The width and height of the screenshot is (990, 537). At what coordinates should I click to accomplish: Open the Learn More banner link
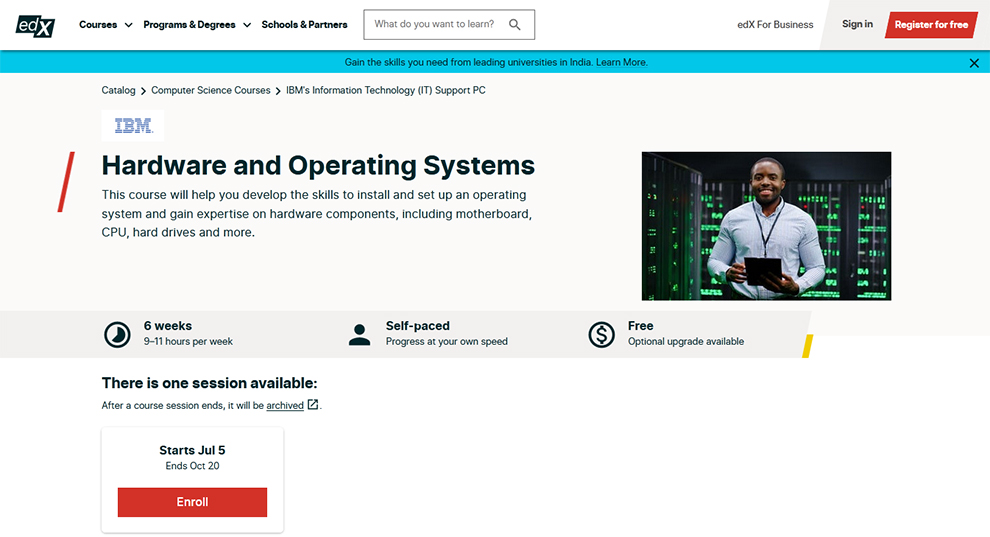click(x=621, y=62)
